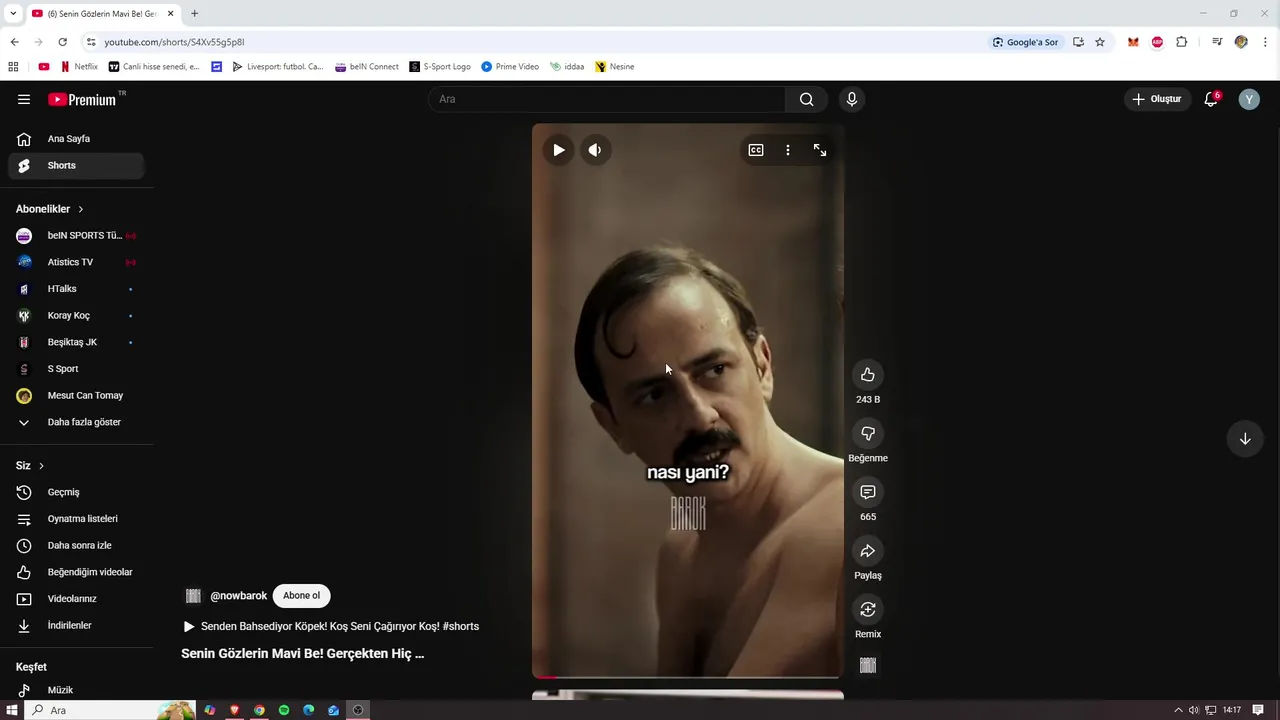Open the Extensions puzzle menu
The height and width of the screenshot is (720, 1280).
click(x=1182, y=42)
